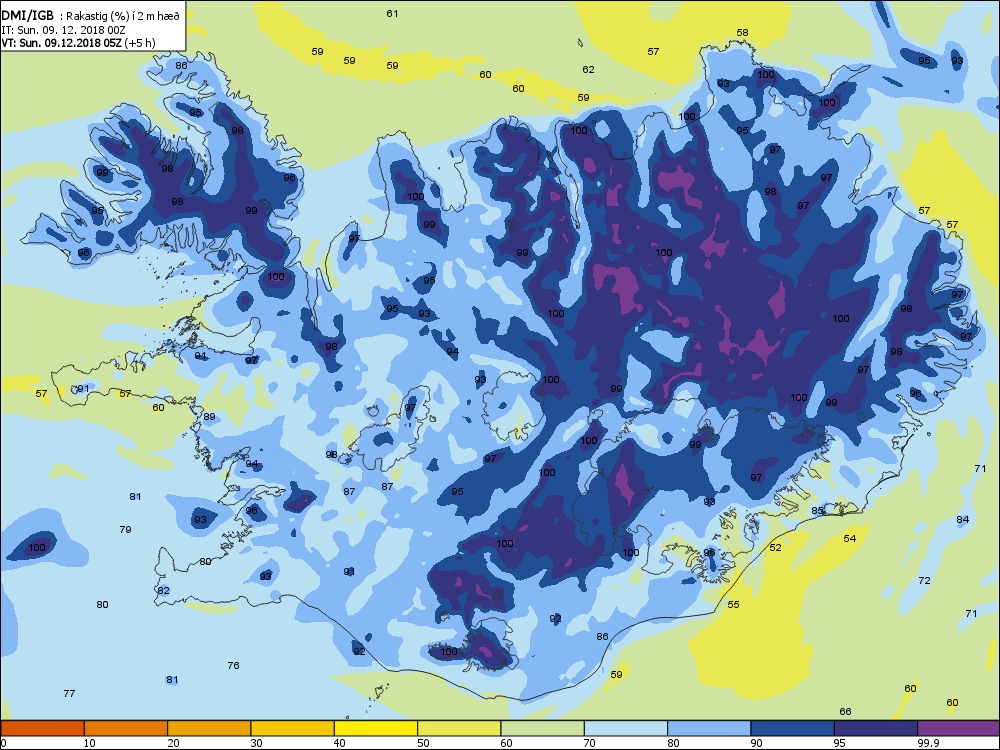Screen dimensions: 1000x750
Task: Click the light blue 70–80 legend swatch
Action: tap(626, 728)
